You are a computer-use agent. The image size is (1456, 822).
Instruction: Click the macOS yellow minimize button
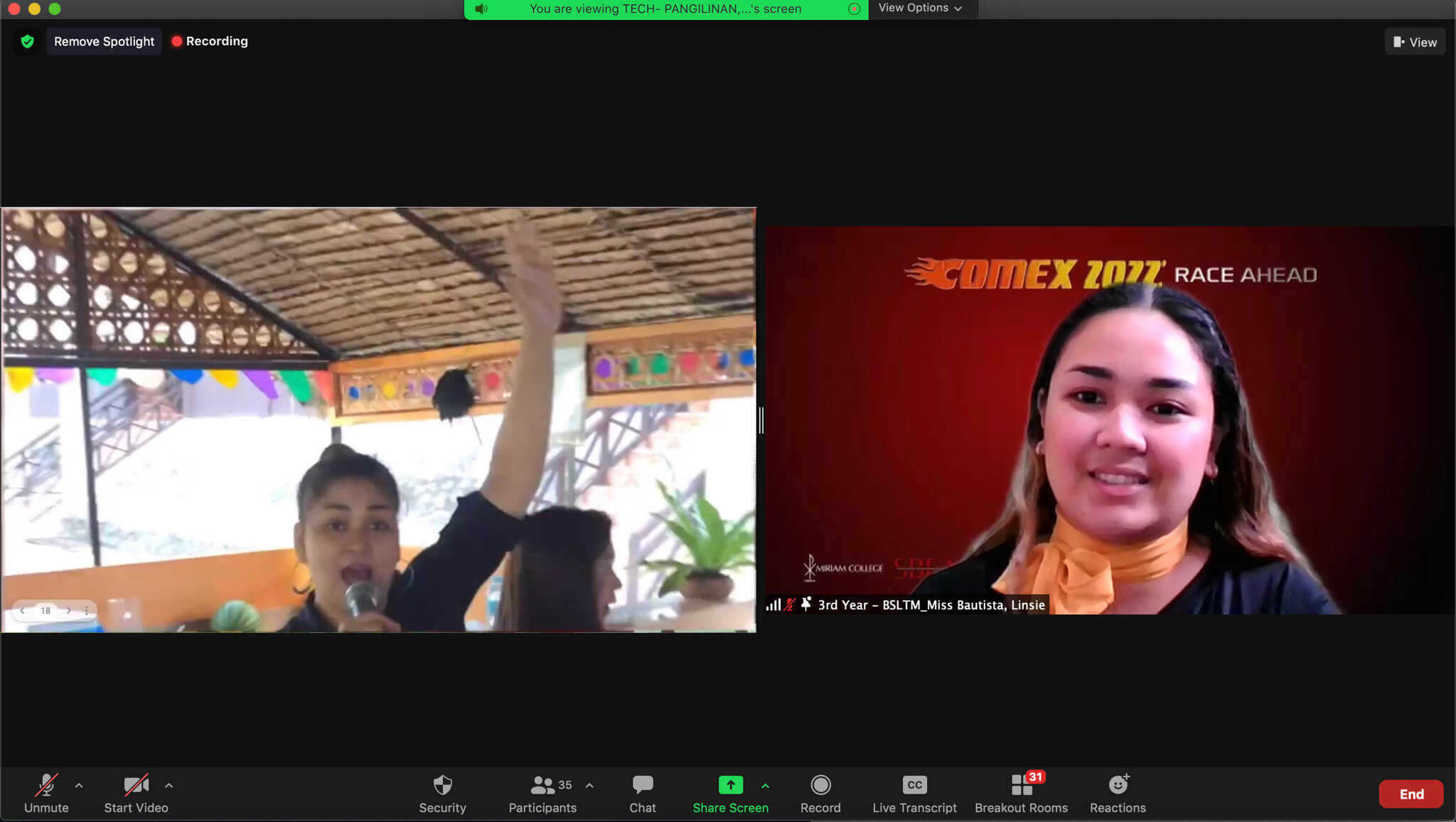(34, 9)
